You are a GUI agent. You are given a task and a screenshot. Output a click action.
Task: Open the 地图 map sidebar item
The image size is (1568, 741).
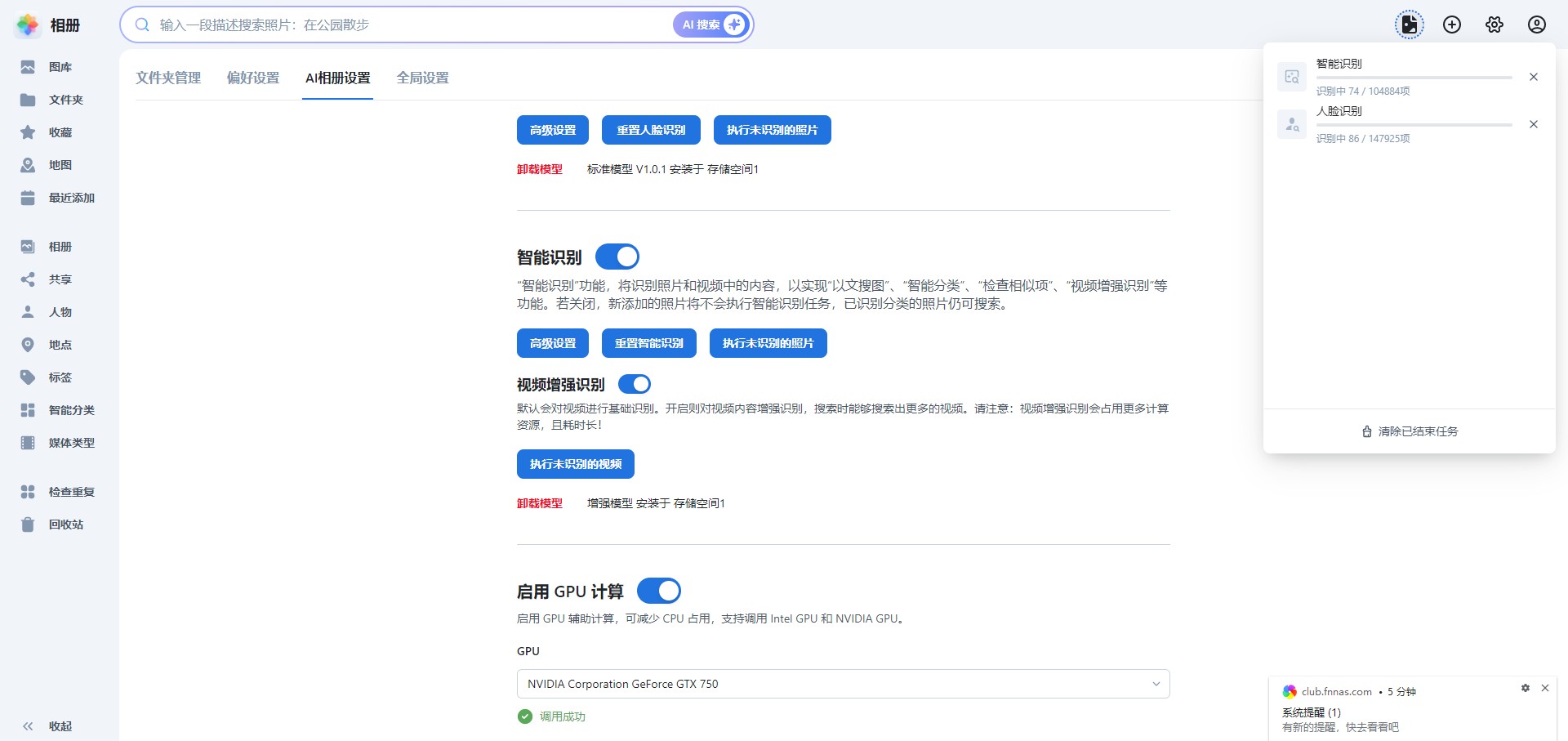(x=59, y=165)
